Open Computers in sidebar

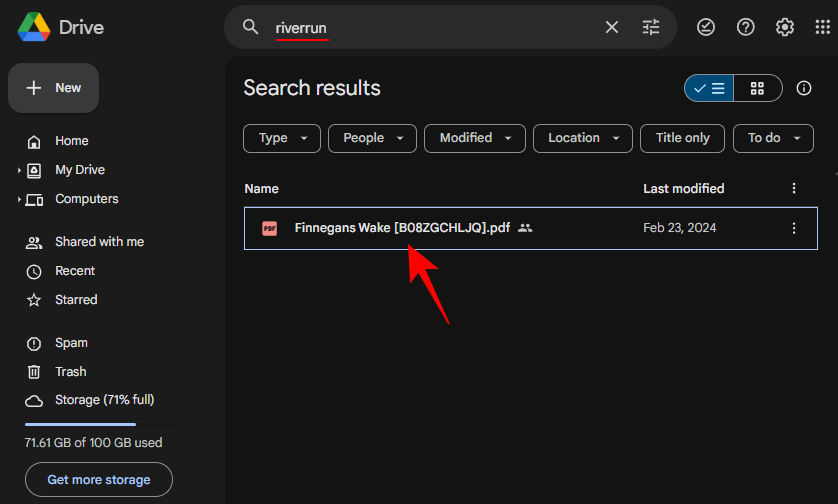(87, 199)
